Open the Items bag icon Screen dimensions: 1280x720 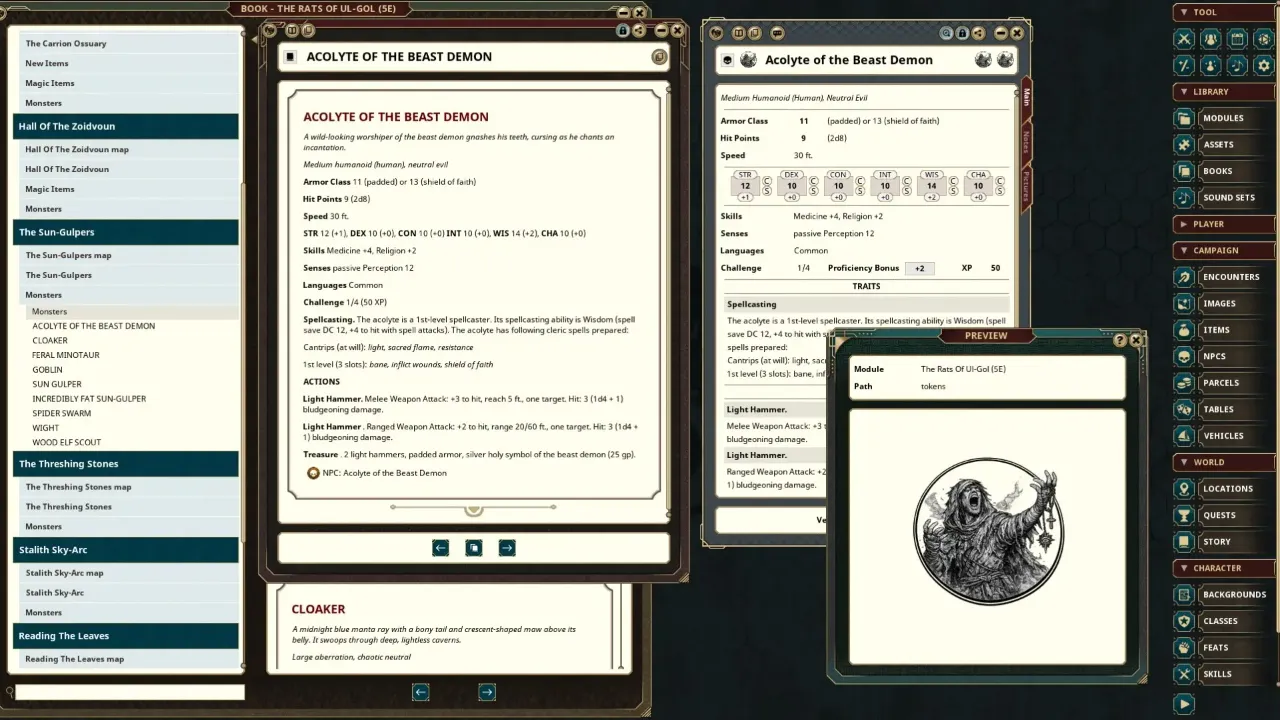point(1185,330)
